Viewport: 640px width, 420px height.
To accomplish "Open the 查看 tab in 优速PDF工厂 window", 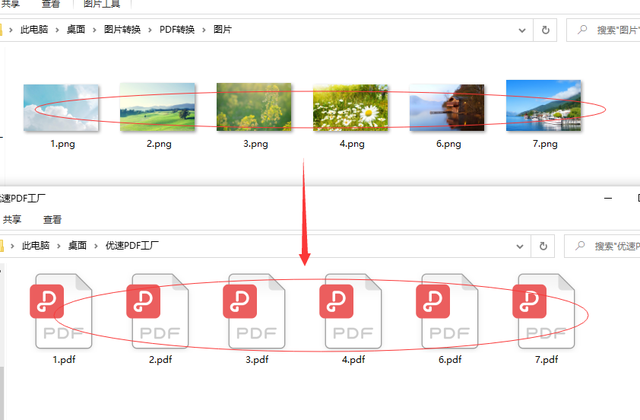I will [x=52, y=220].
